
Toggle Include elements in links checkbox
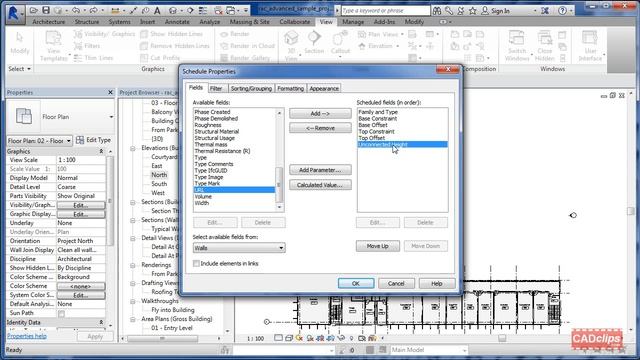click(x=196, y=263)
